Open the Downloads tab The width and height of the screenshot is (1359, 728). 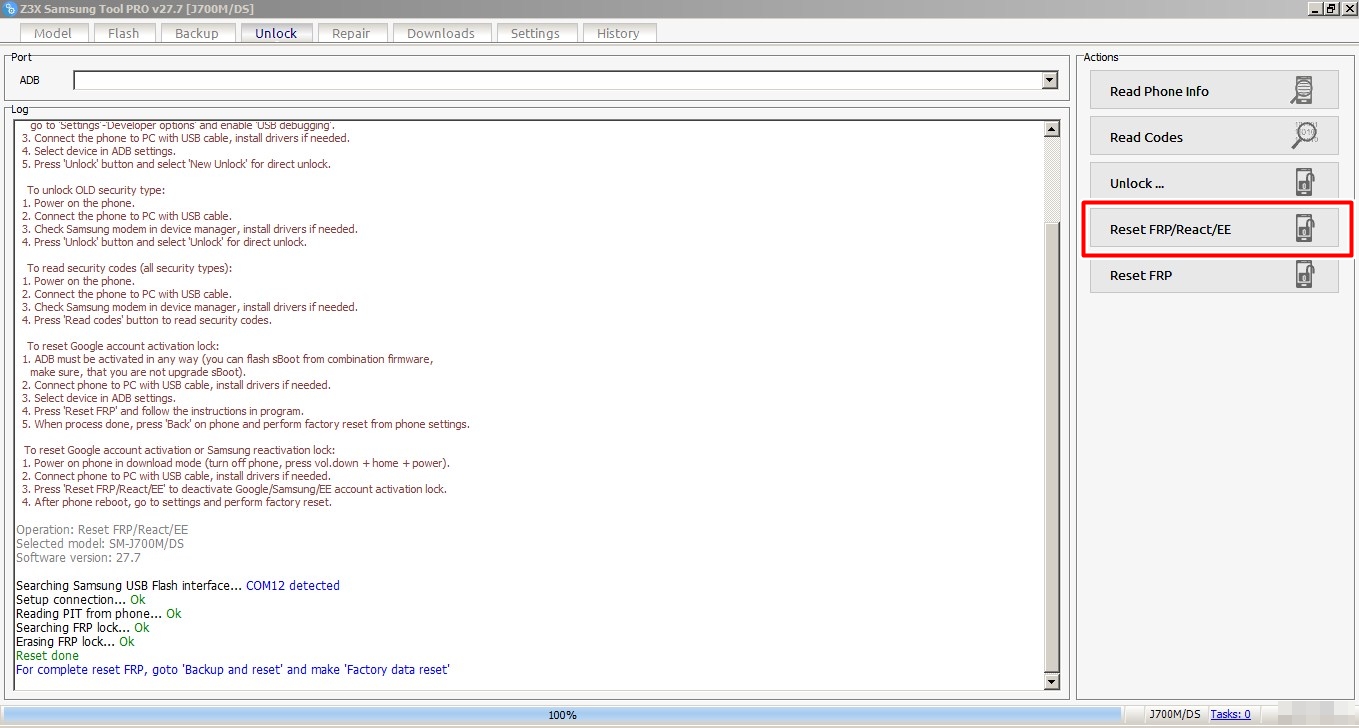[x=441, y=33]
